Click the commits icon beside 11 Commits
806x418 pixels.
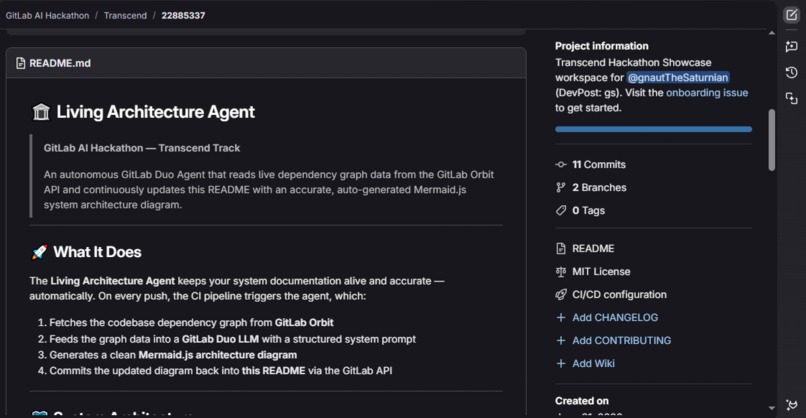click(561, 165)
